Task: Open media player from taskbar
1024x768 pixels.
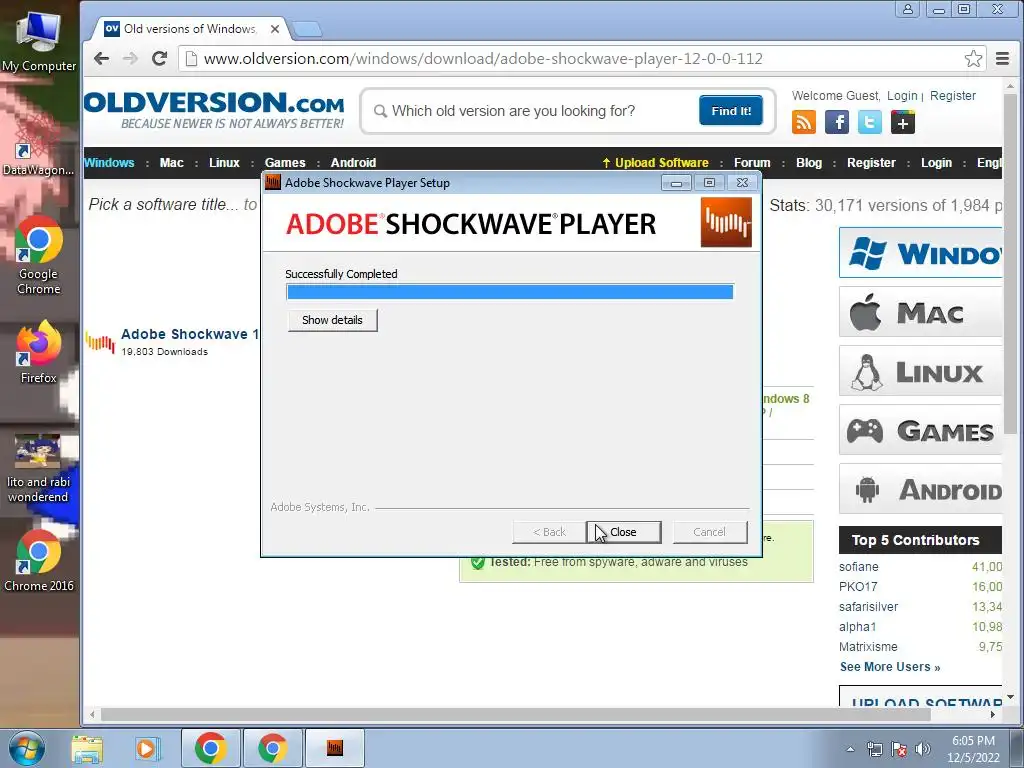Action: click(147, 748)
